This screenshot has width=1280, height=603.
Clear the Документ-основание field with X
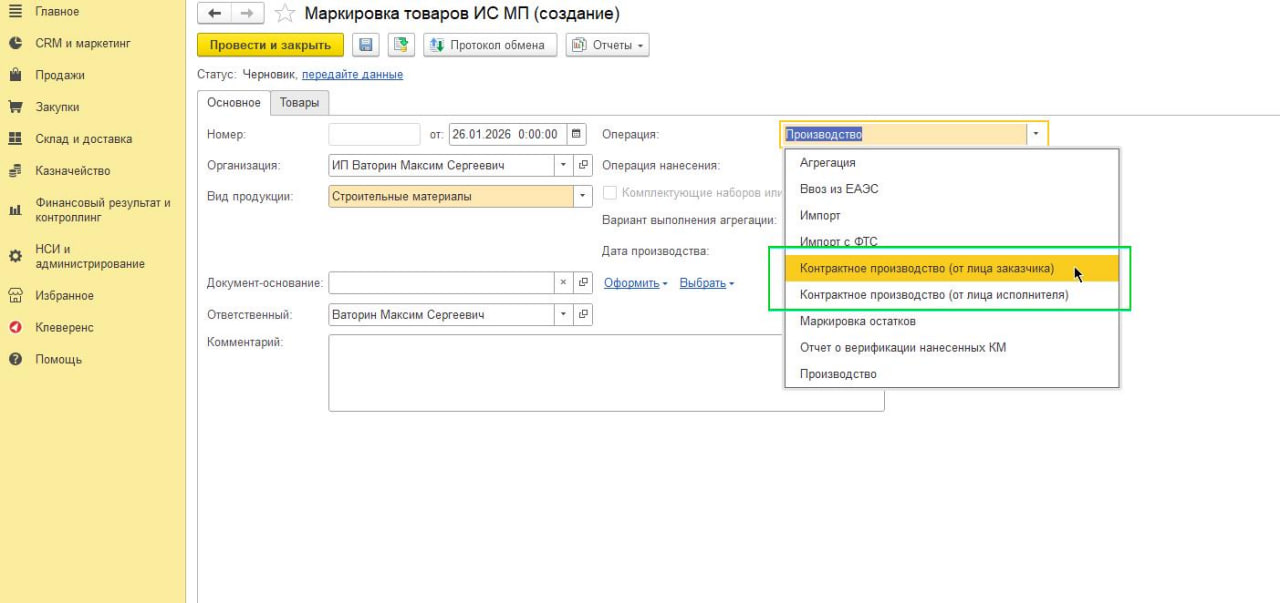coord(563,283)
